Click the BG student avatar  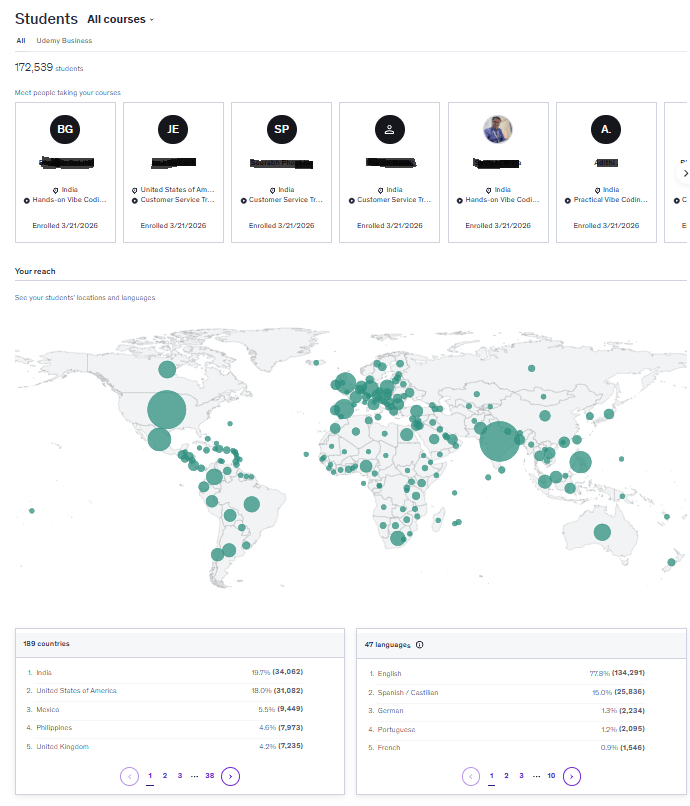tap(65, 129)
